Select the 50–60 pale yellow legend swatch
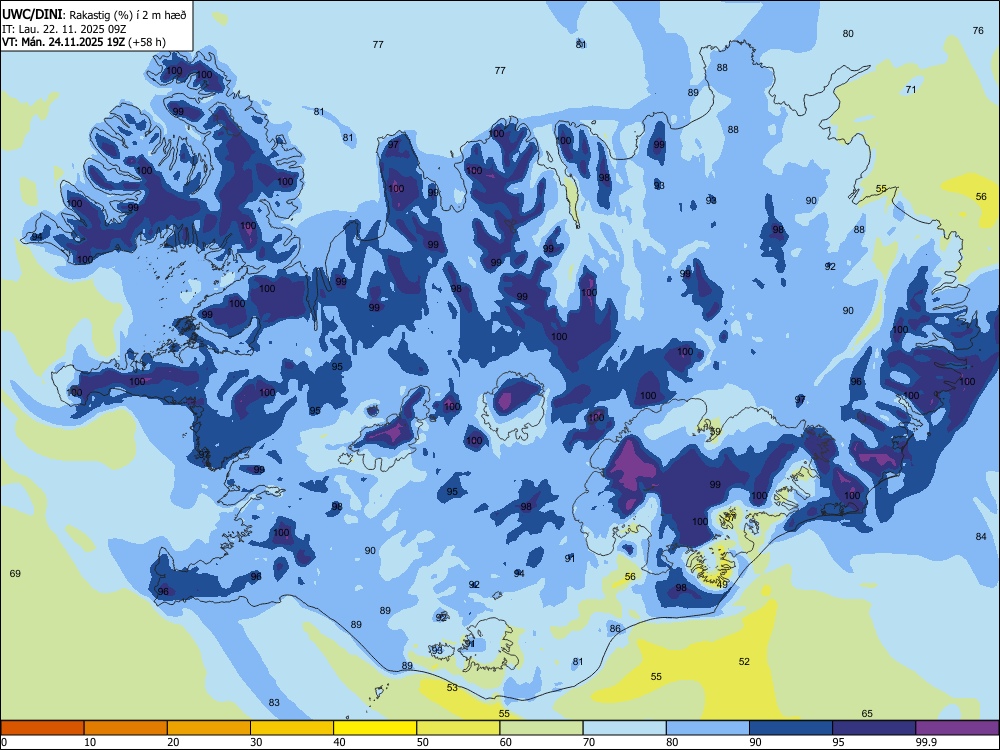The image size is (1000, 750). point(458,728)
